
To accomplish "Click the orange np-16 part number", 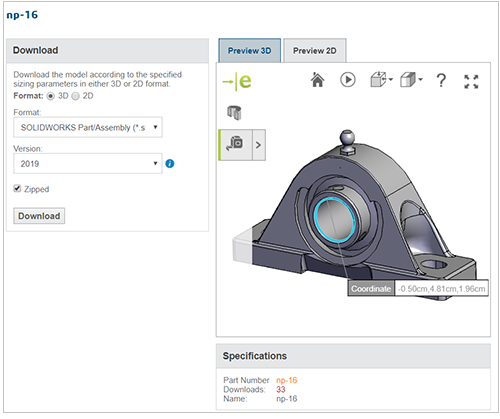I will 286,380.
